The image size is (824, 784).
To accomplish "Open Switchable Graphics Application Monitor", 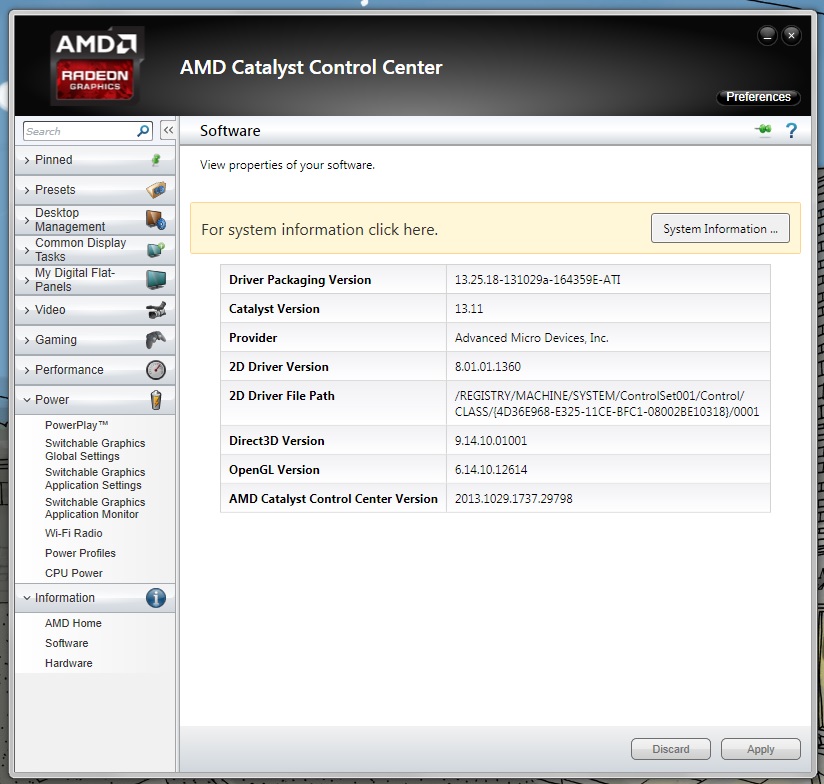I will point(95,508).
